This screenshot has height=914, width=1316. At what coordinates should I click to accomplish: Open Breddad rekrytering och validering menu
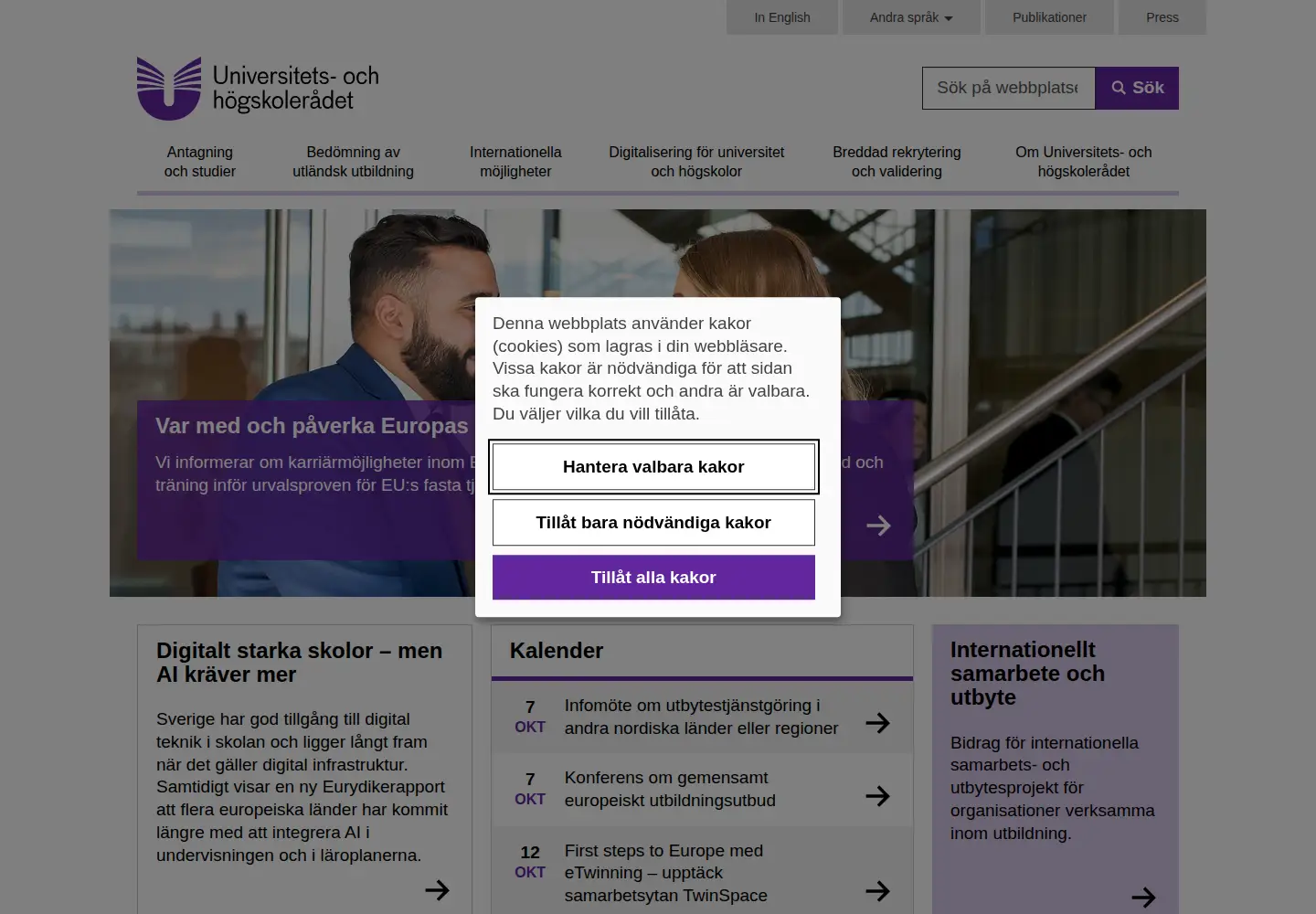point(897,162)
